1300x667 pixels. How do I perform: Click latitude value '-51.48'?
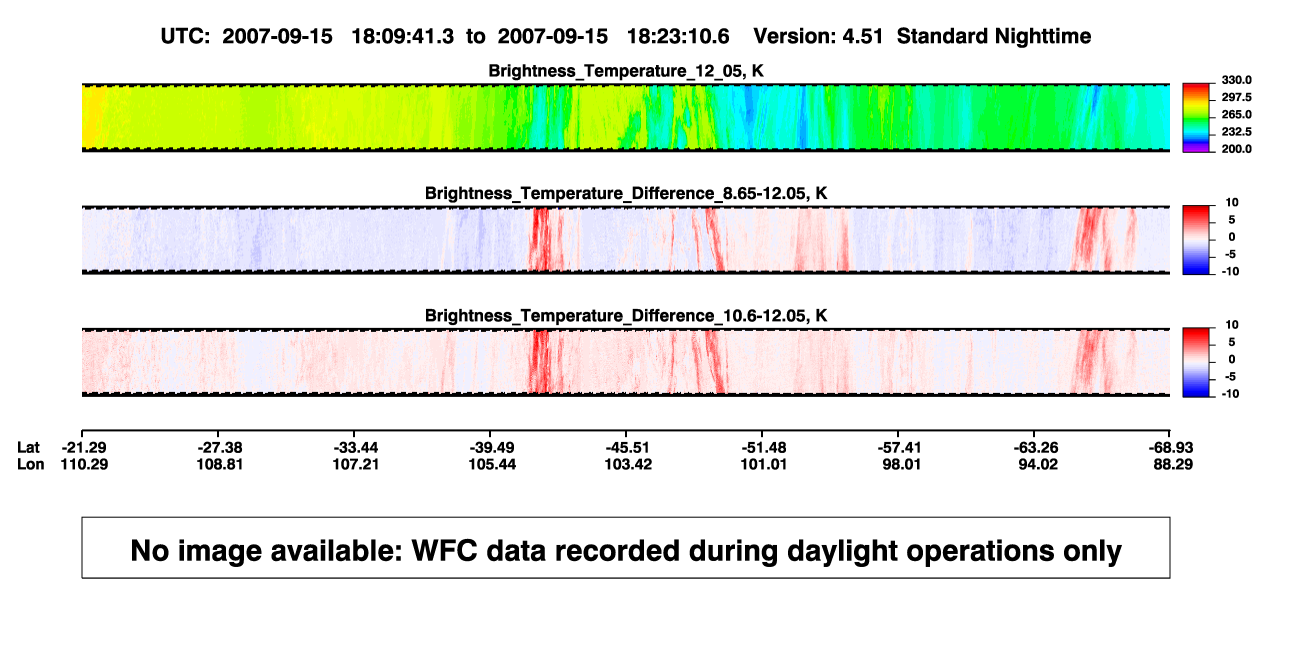pyautogui.click(x=763, y=447)
